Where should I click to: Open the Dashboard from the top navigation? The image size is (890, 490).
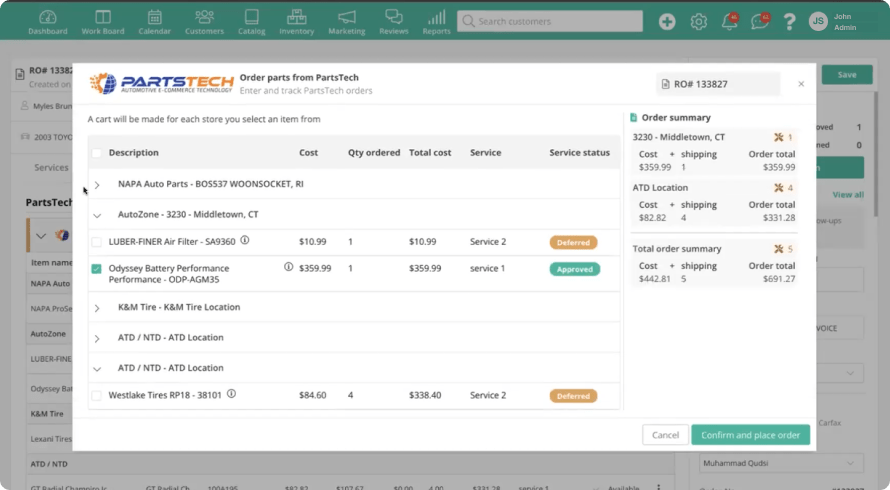(x=48, y=22)
